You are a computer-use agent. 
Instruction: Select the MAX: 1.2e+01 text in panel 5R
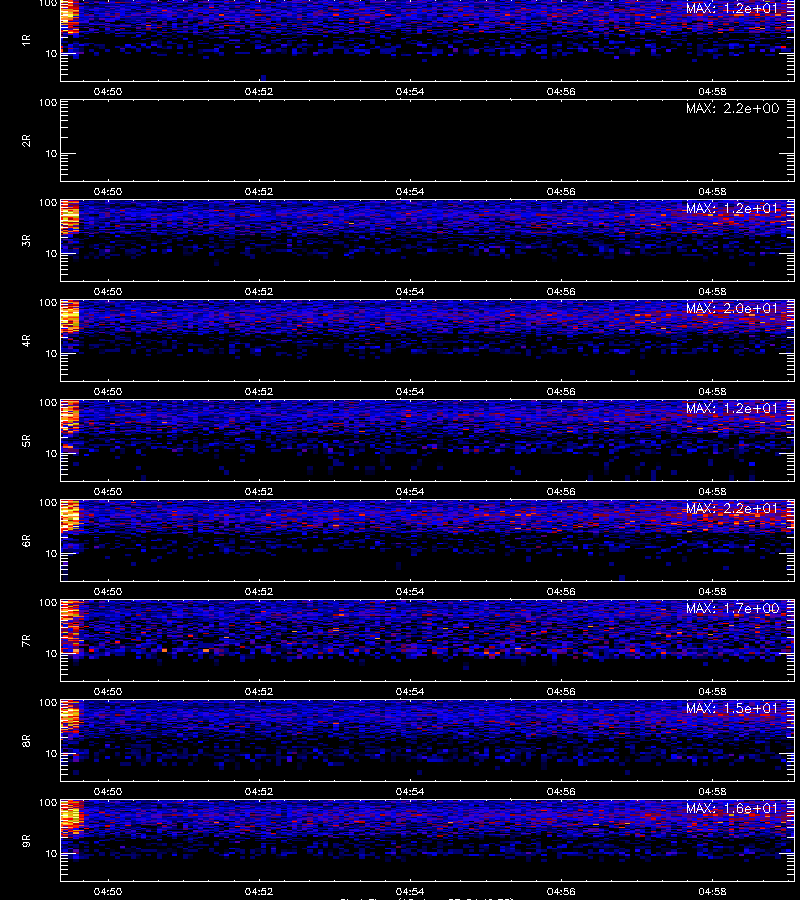pyautogui.click(x=732, y=408)
